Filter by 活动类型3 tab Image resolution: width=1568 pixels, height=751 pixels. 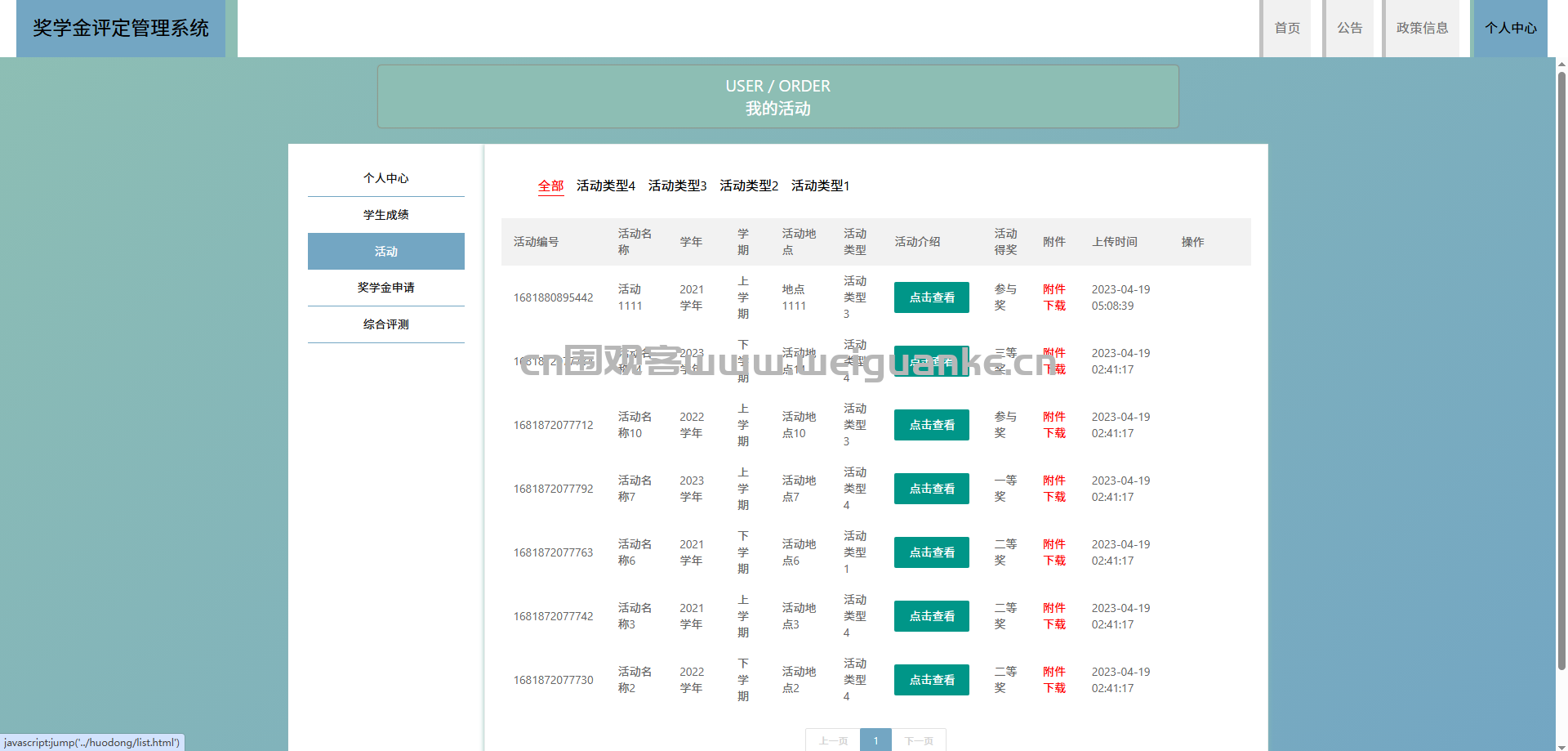pyautogui.click(x=677, y=186)
